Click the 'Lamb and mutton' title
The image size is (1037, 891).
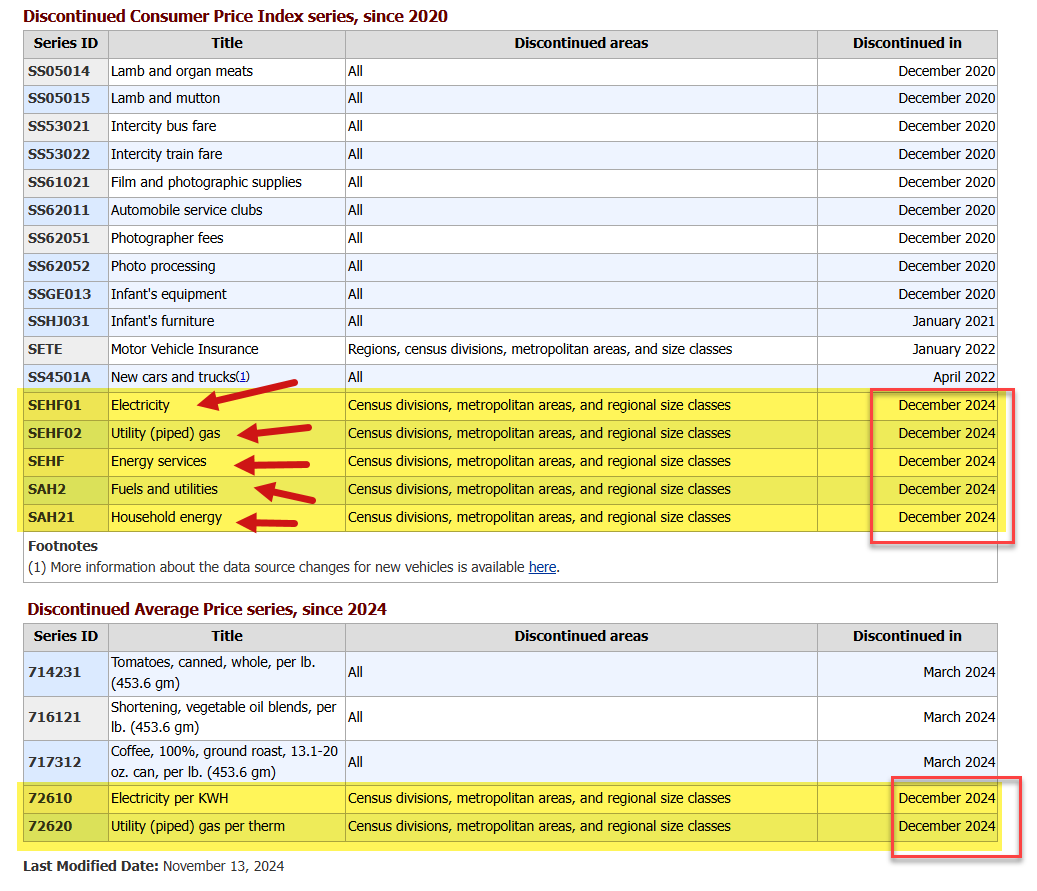[165, 98]
